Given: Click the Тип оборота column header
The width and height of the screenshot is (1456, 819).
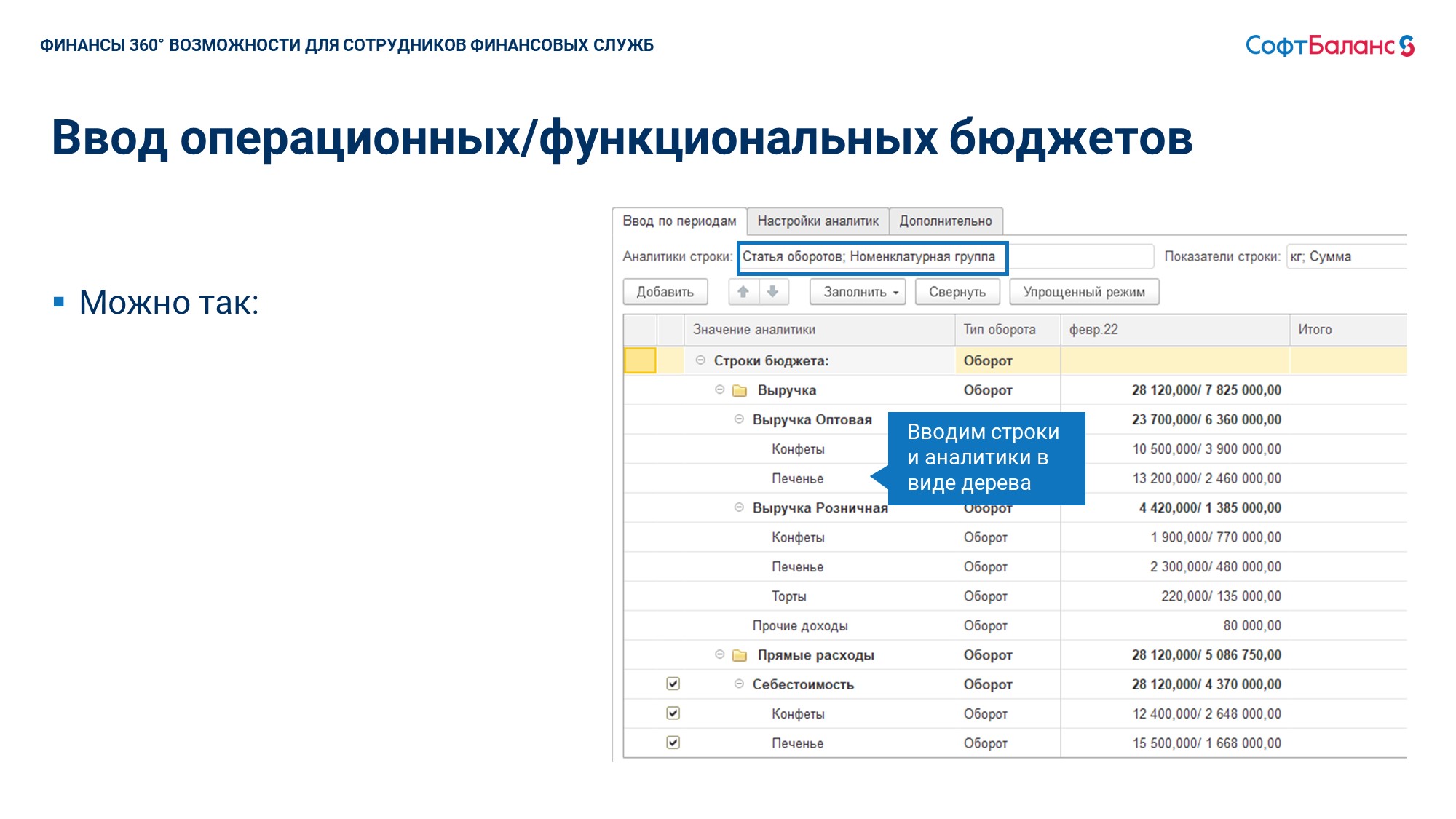Looking at the screenshot, I should [x=1008, y=330].
